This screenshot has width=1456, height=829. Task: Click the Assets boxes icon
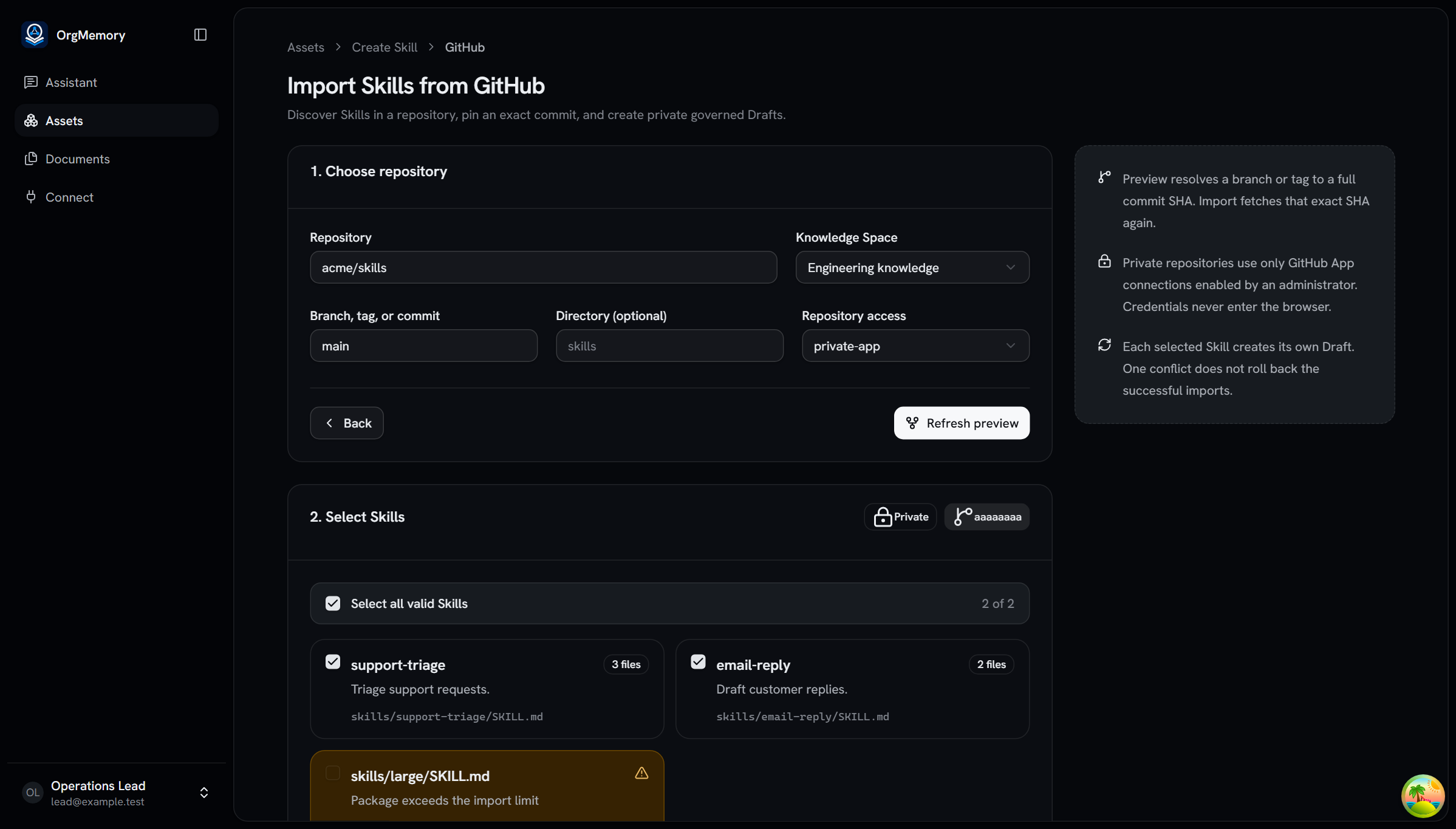31,120
